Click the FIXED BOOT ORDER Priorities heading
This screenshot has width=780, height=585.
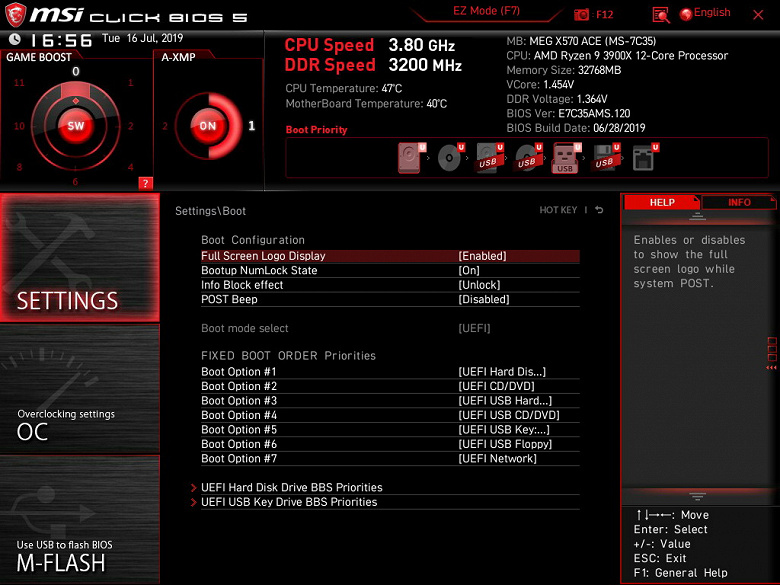point(288,356)
